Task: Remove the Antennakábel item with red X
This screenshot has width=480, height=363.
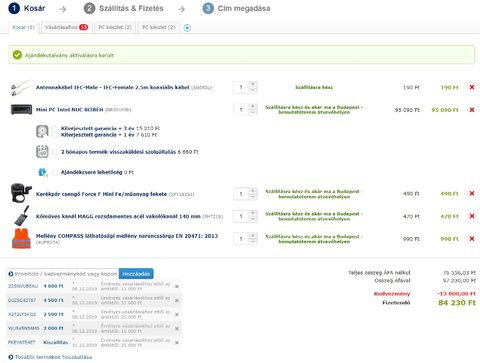Action: pos(472,87)
